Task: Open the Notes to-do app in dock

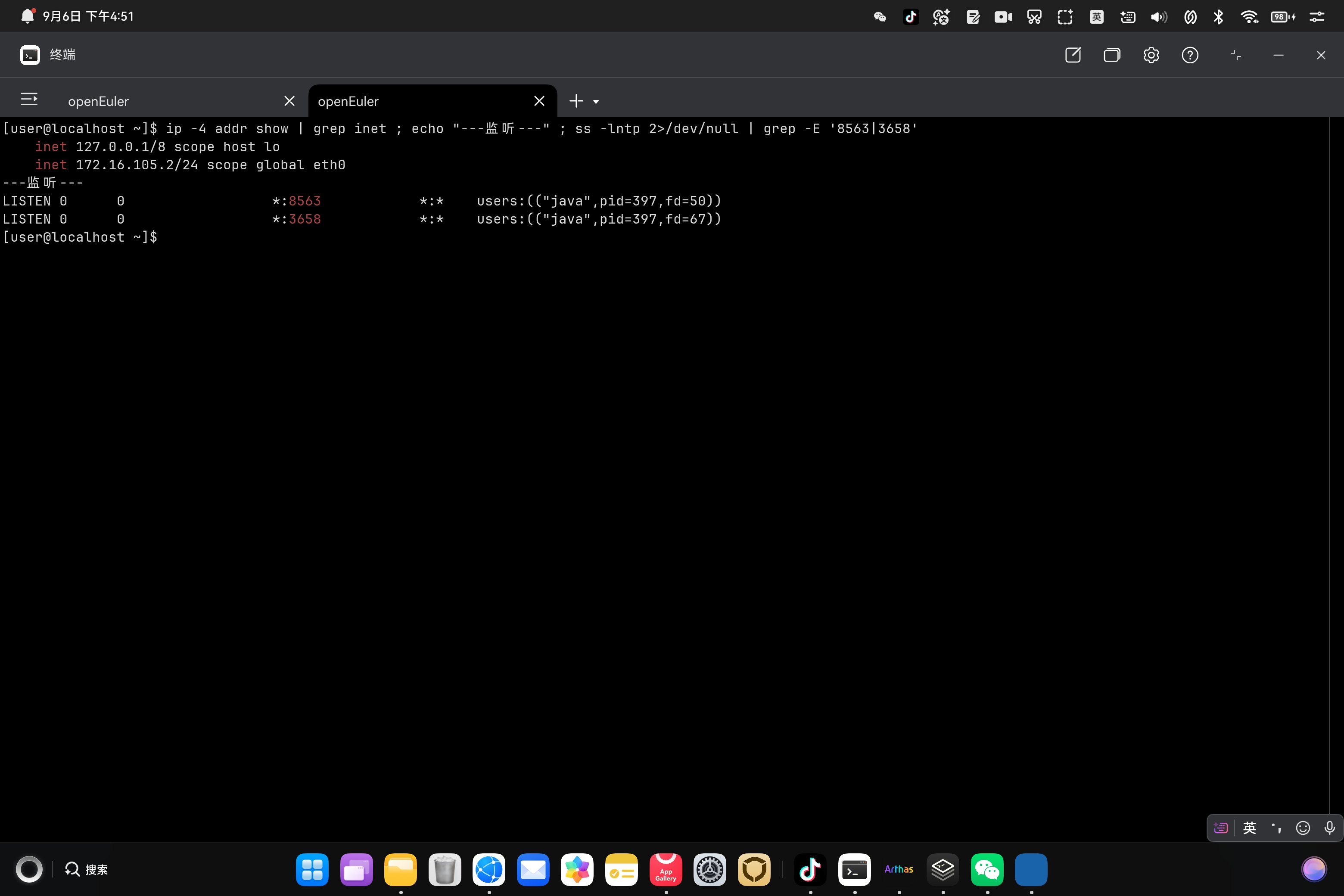Action: pos(622,869)
